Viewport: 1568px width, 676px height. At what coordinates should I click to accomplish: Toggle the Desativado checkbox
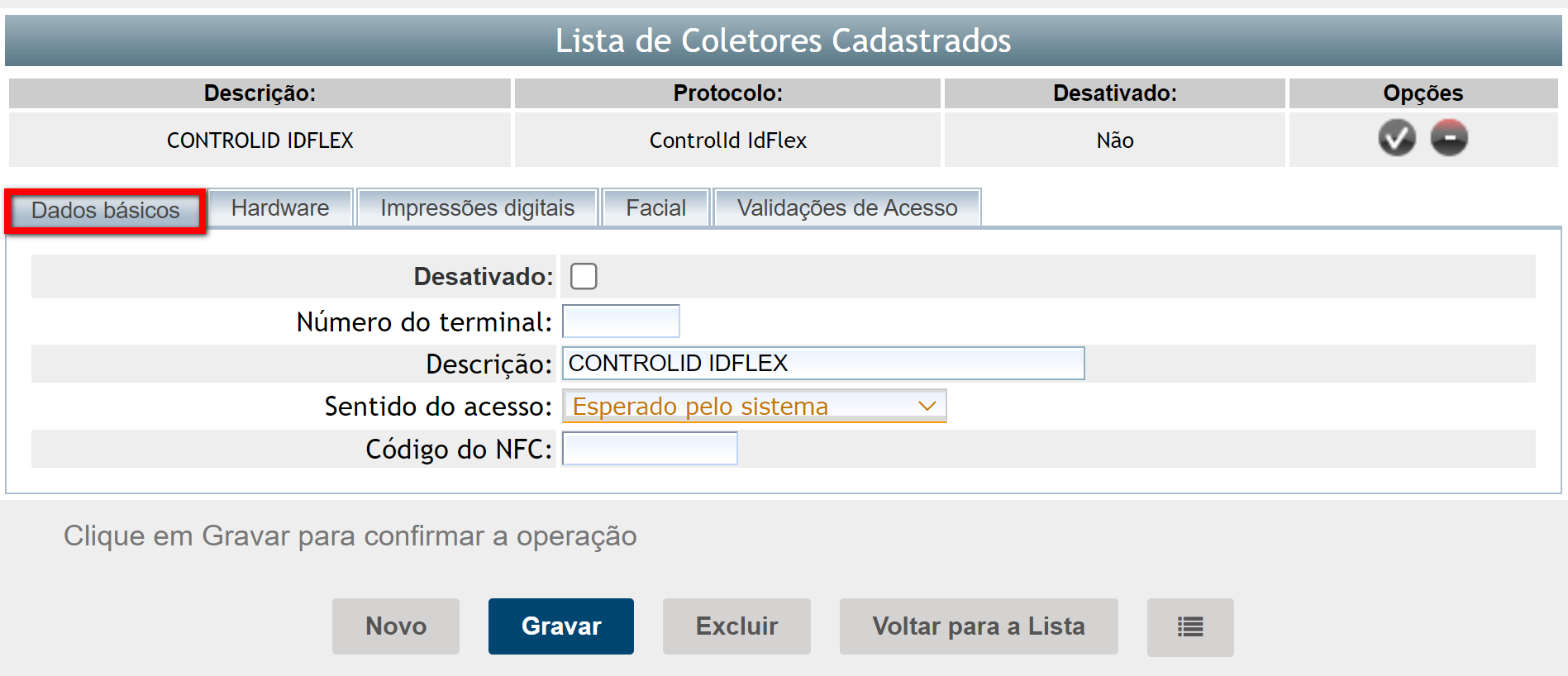[x=584, y=276]
